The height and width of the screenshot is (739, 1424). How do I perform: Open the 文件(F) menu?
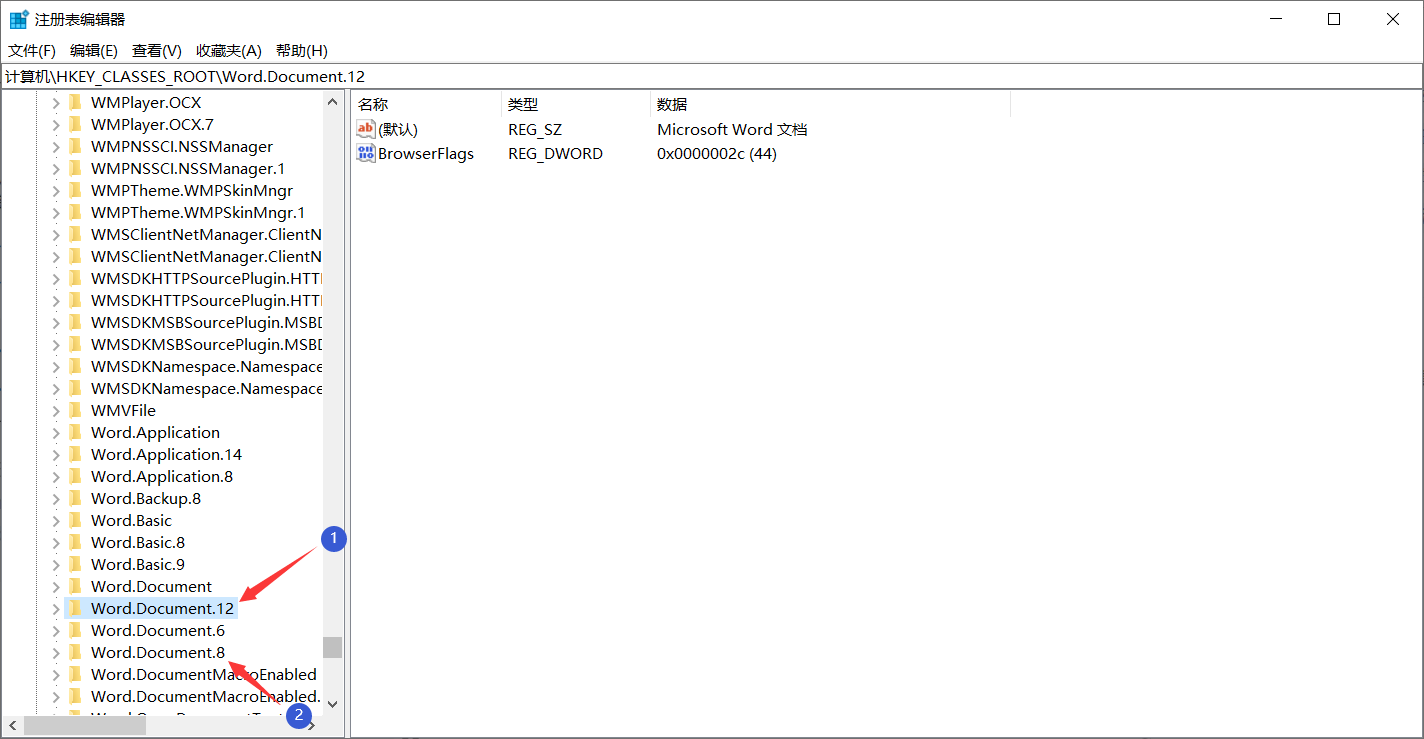(33, 51)
